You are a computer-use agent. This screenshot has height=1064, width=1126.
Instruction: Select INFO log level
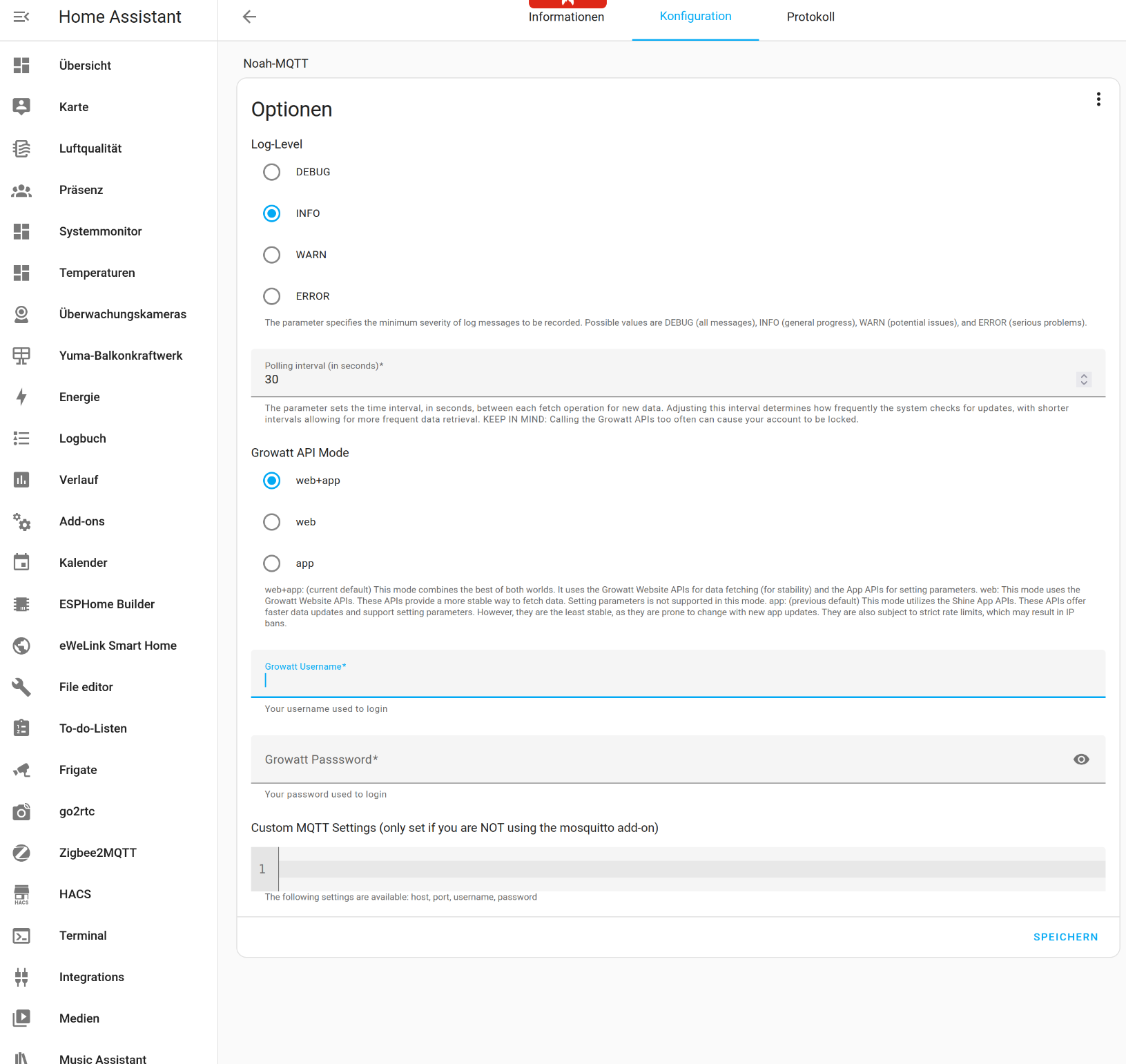point(272,213)
